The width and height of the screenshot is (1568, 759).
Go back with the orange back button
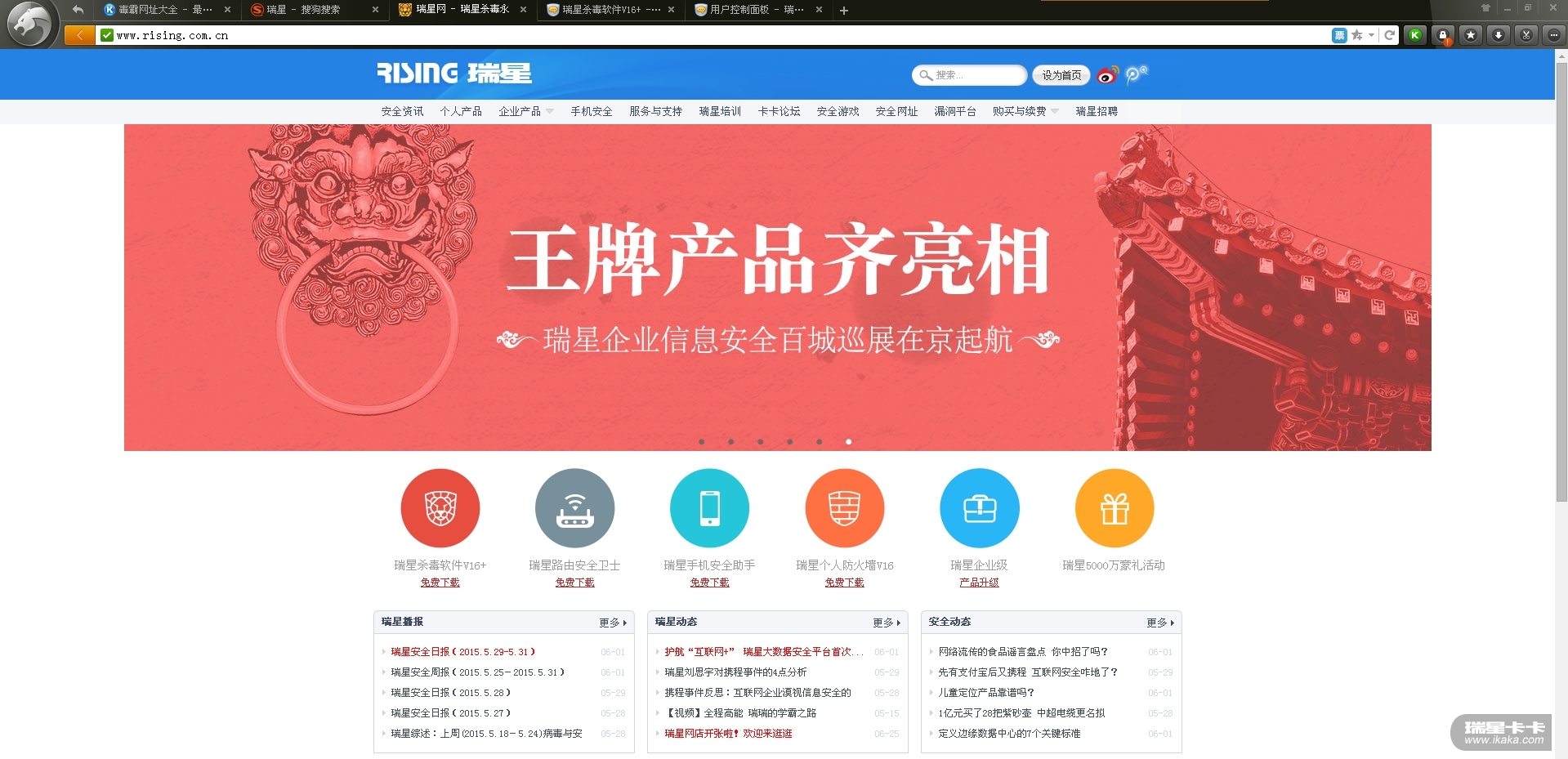[79, 35]
